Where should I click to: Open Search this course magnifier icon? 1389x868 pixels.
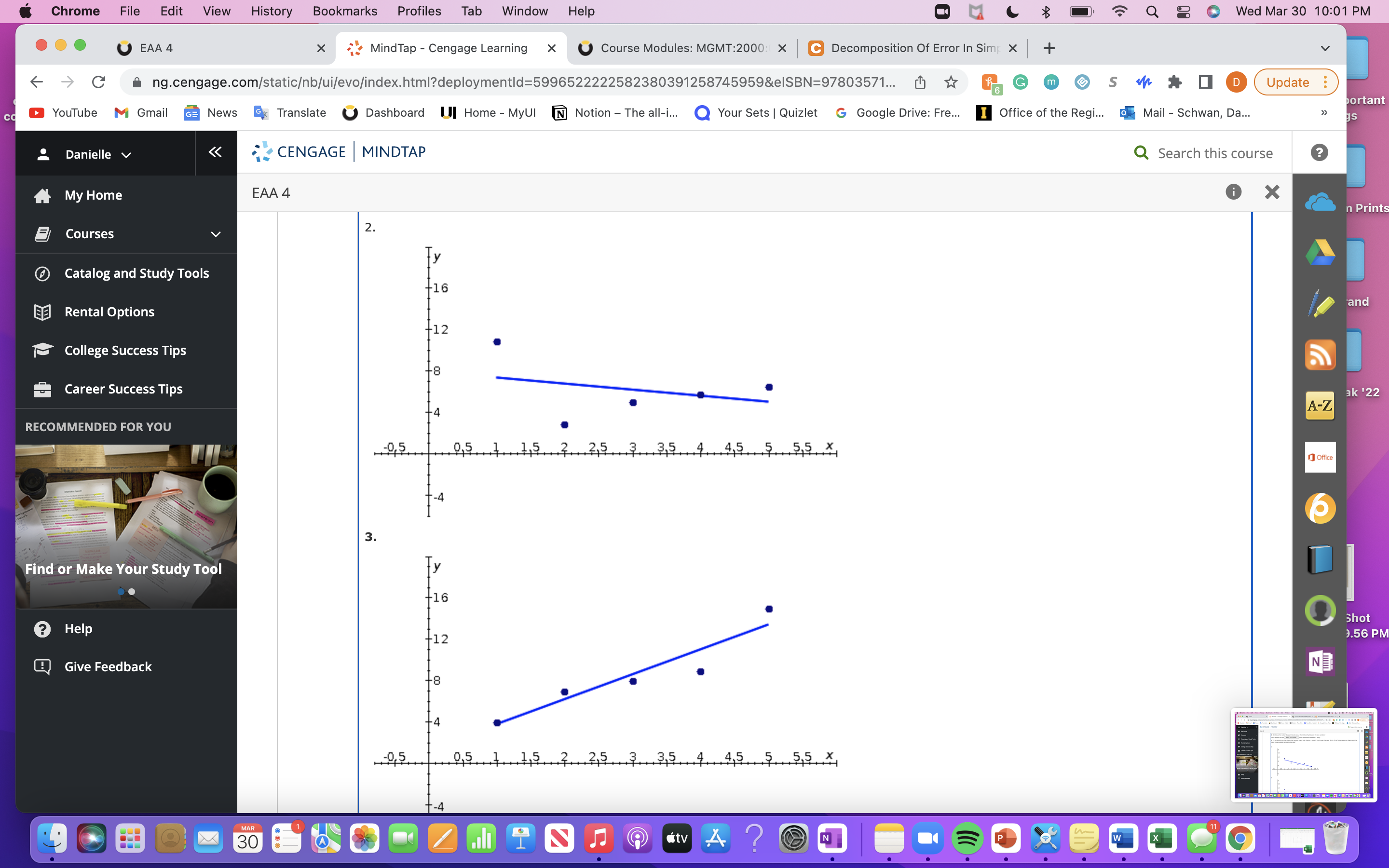pos(1141,152)
